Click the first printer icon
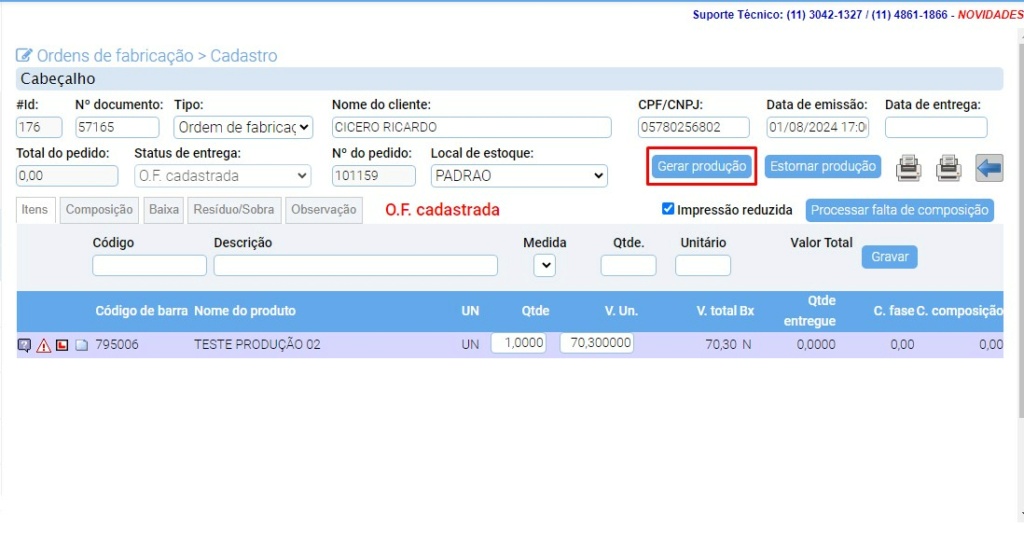 pos(908,168)
